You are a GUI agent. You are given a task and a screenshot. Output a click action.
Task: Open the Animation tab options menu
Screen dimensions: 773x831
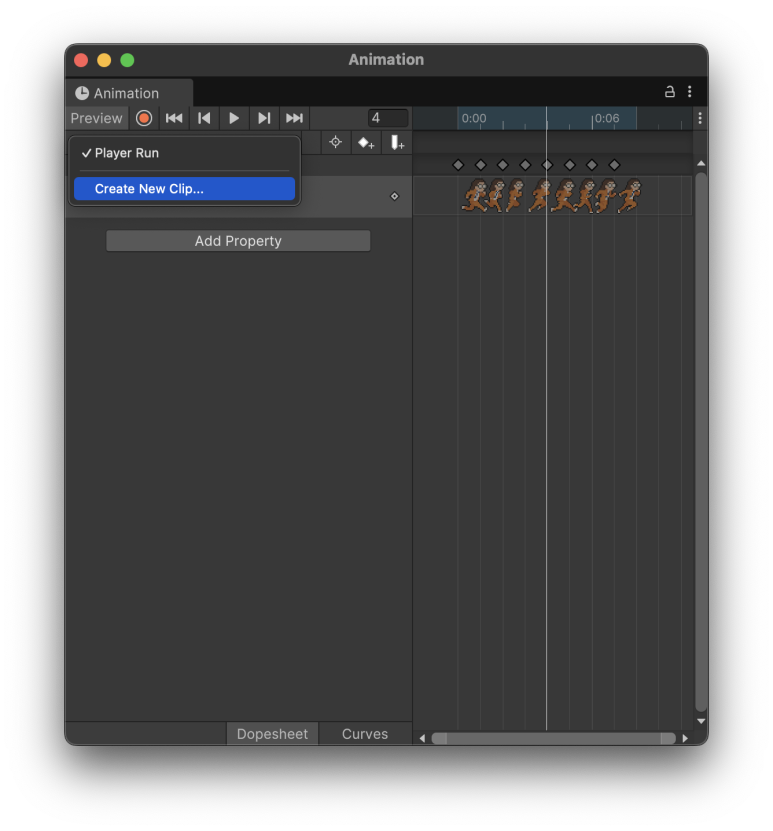tap(689, 92)
